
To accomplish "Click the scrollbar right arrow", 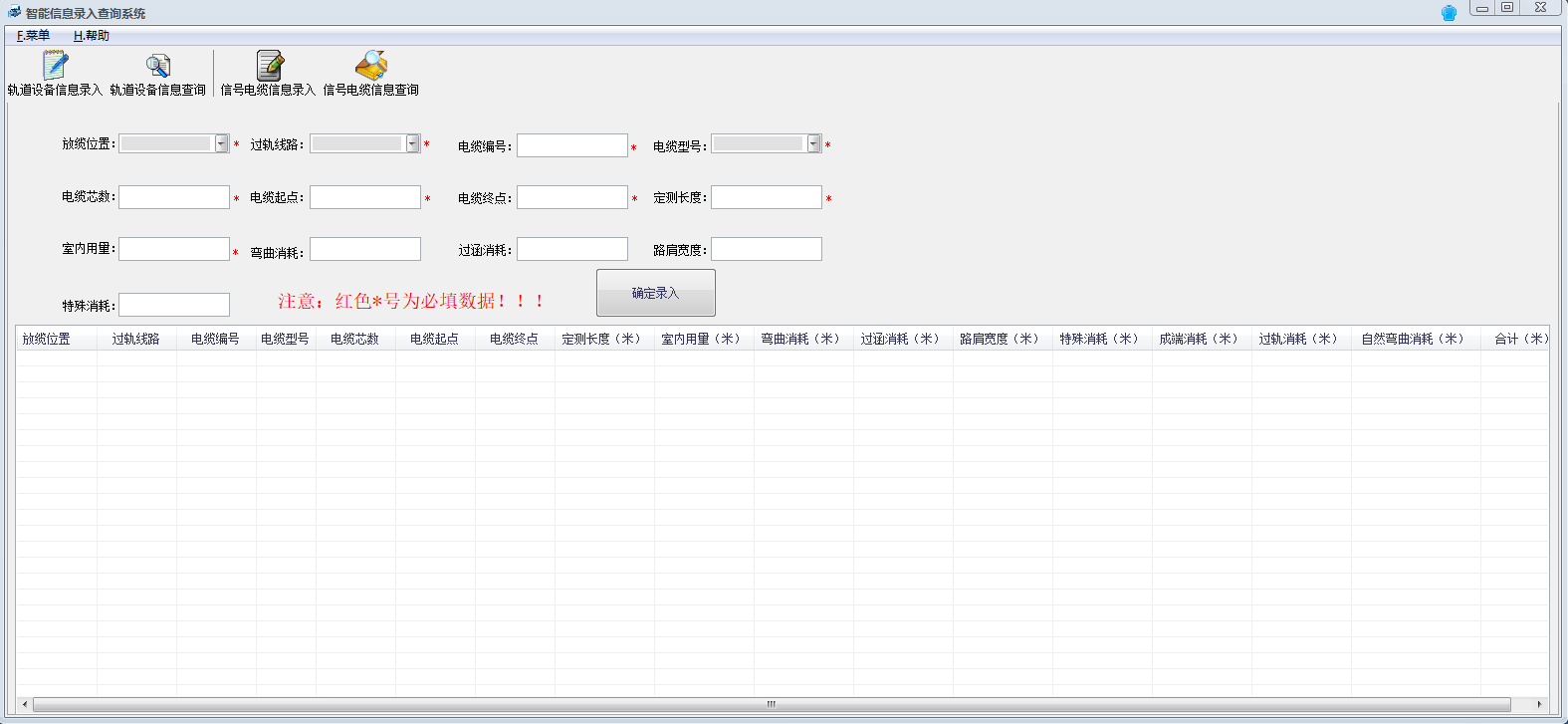I will [1540, 704].
